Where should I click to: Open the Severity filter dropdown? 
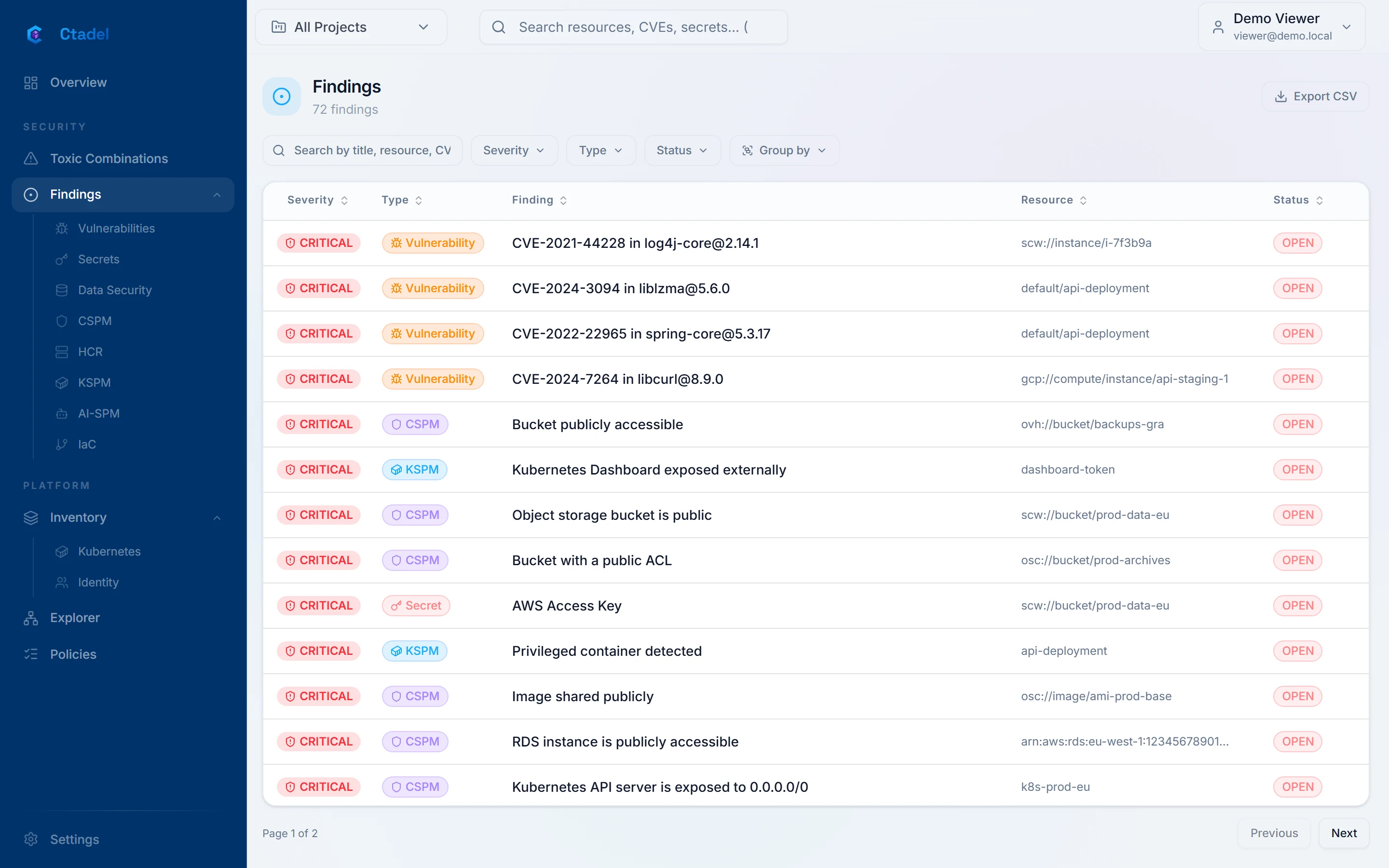(514, 150)
